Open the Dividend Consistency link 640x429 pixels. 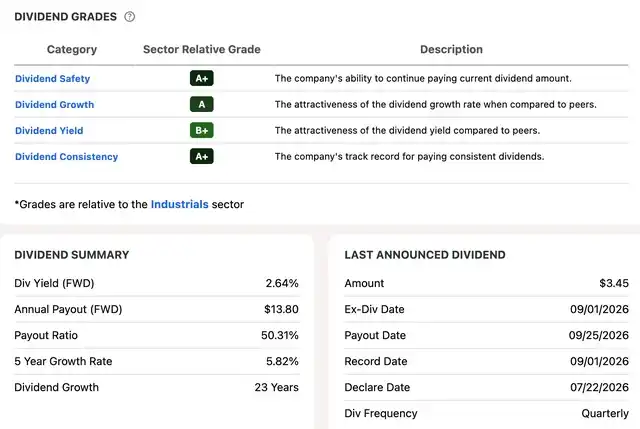67,157
